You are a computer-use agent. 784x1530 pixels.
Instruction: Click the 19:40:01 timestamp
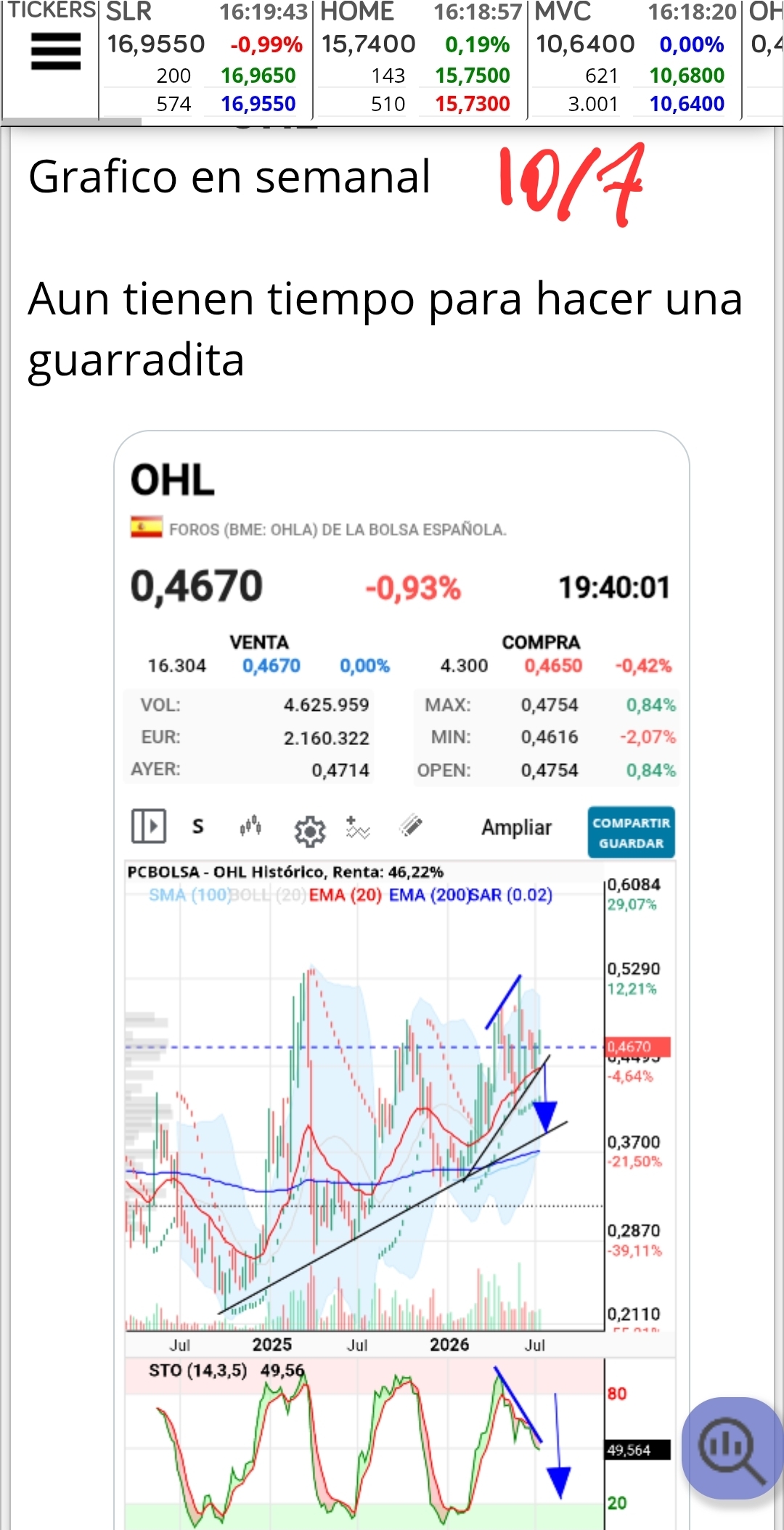tap(614, 587)
